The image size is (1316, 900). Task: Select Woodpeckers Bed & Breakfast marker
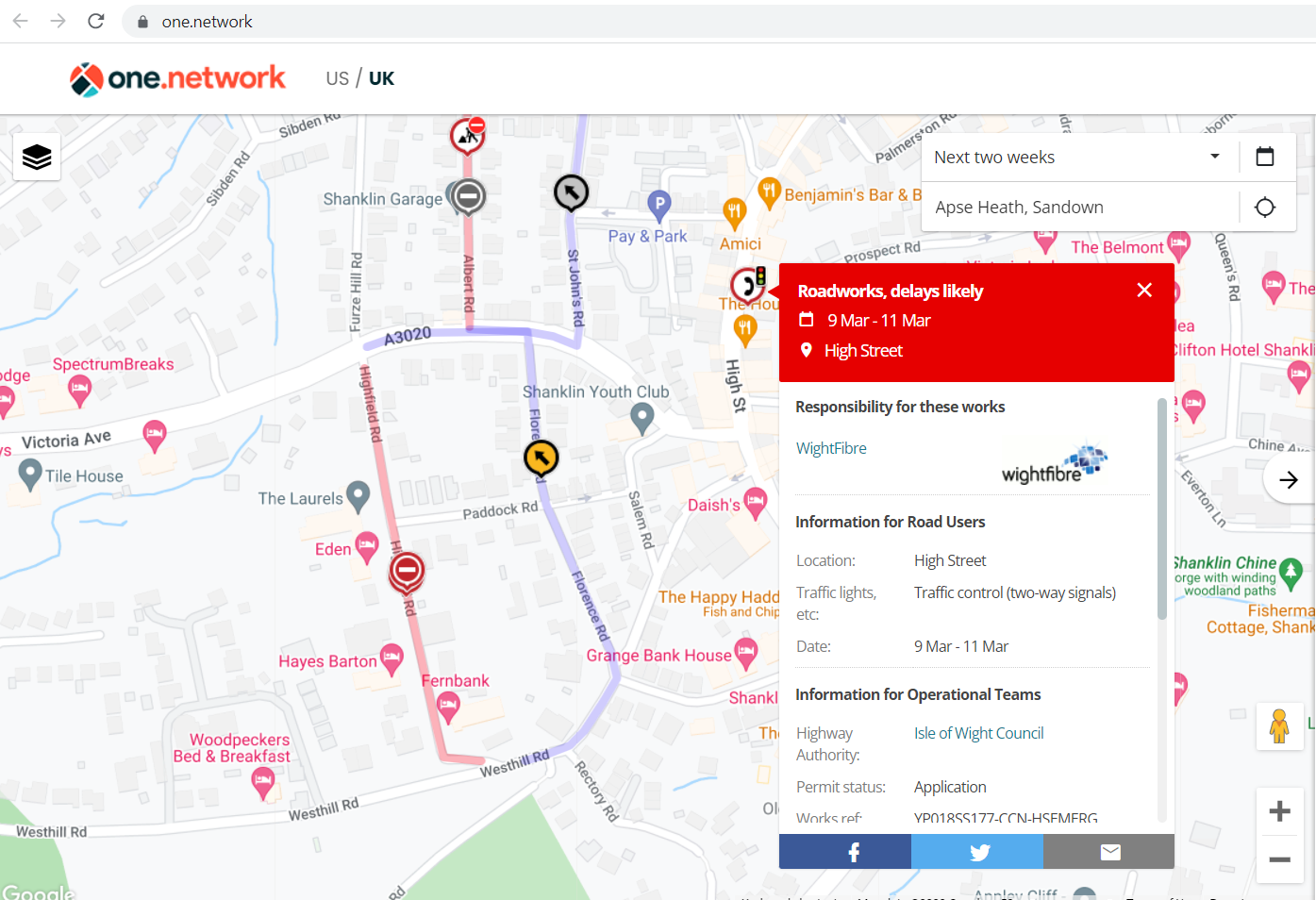click(263, 783)
